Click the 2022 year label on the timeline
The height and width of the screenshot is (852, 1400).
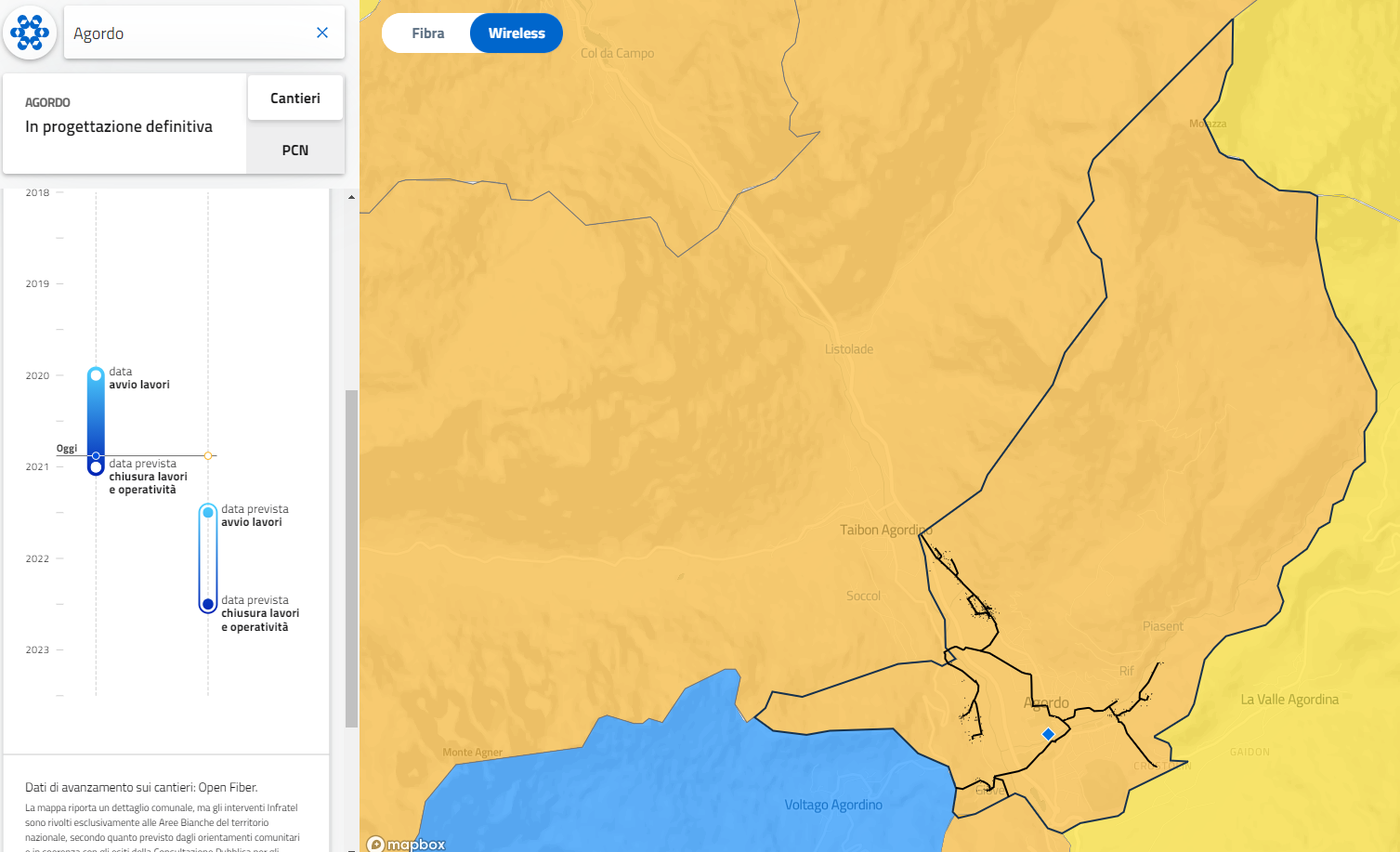37,559
